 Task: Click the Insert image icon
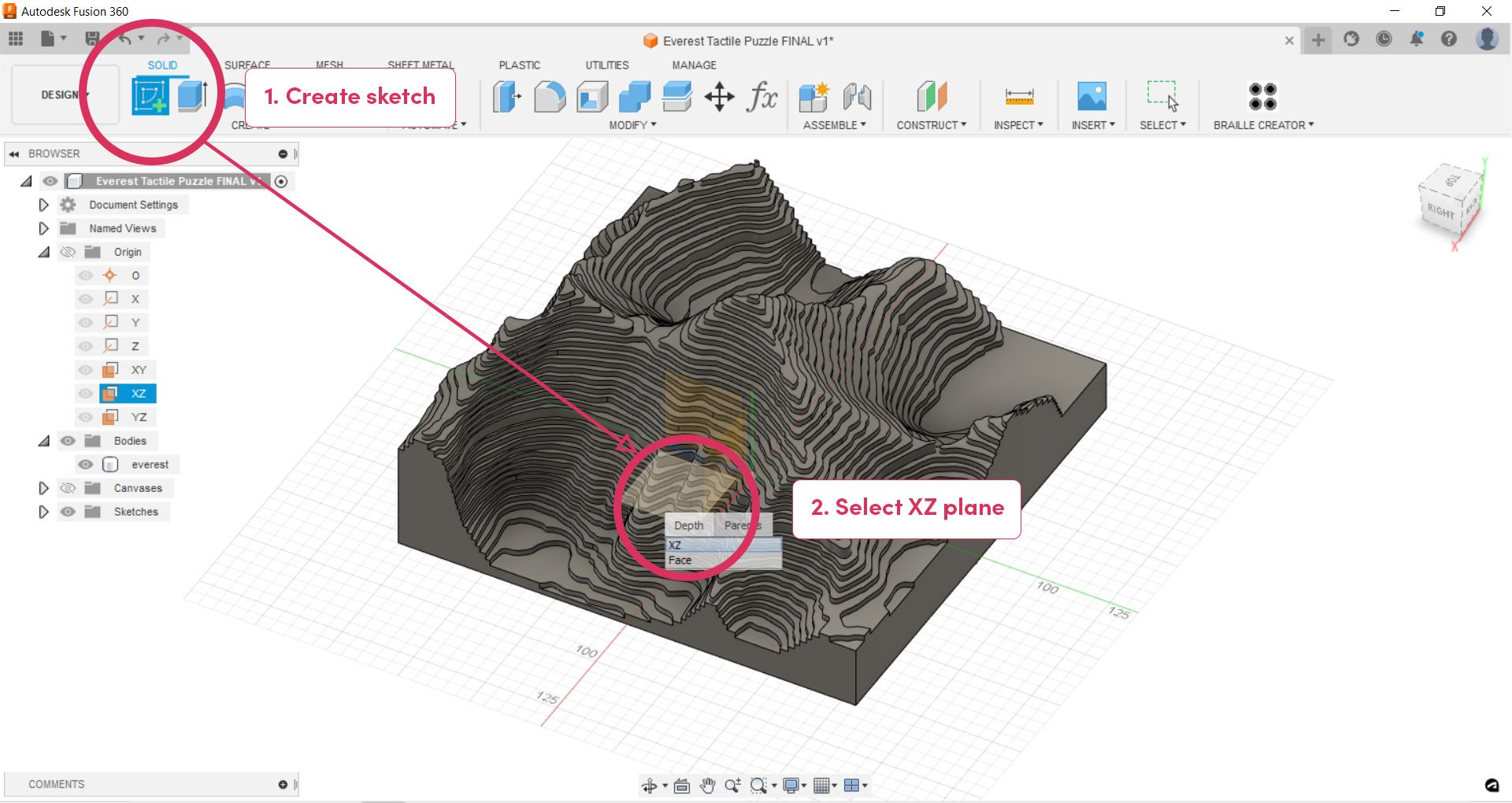(x=1092, y=97)
